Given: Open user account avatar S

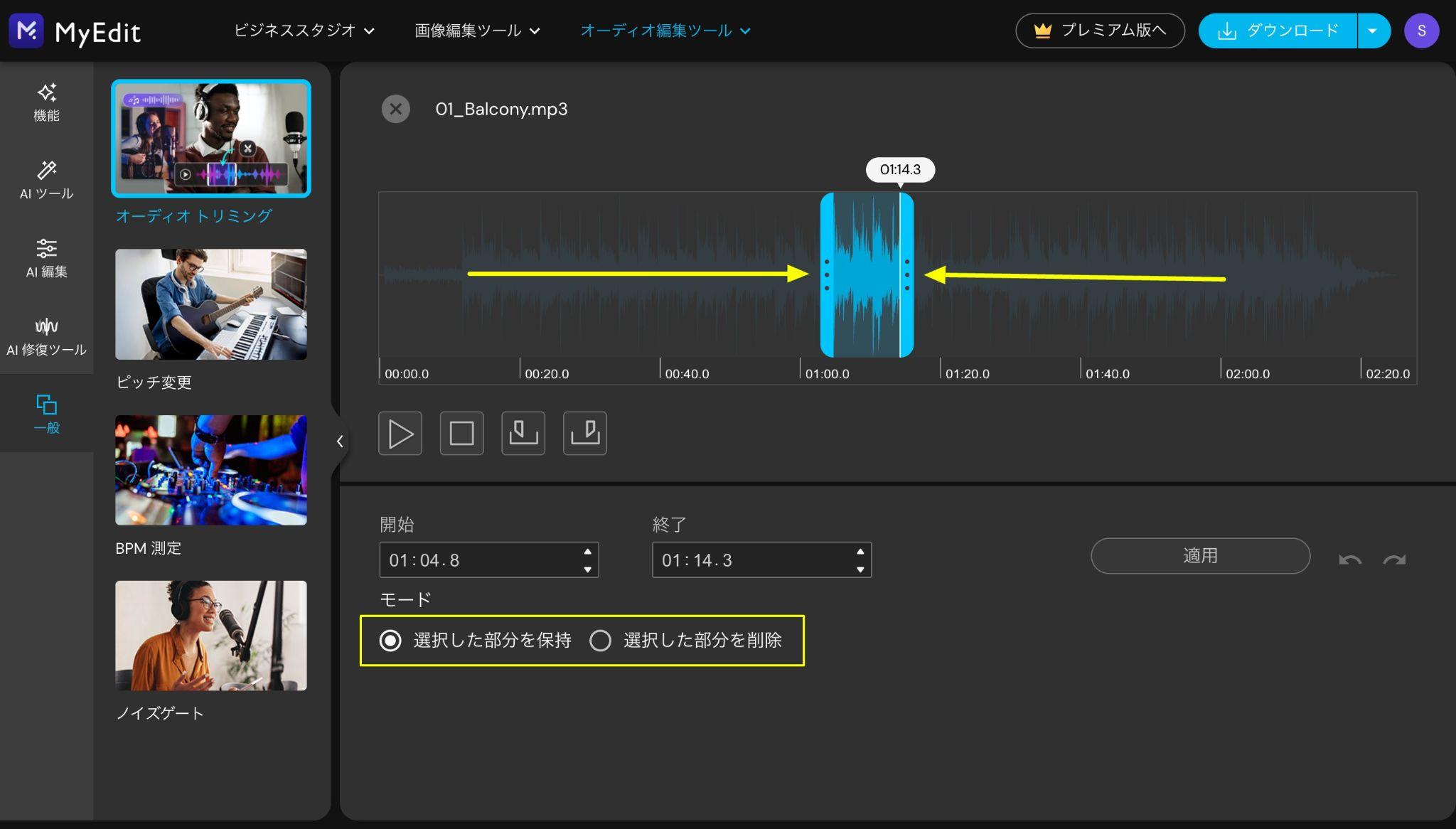Looking at the screenshot, I should tap(1422, 31).
